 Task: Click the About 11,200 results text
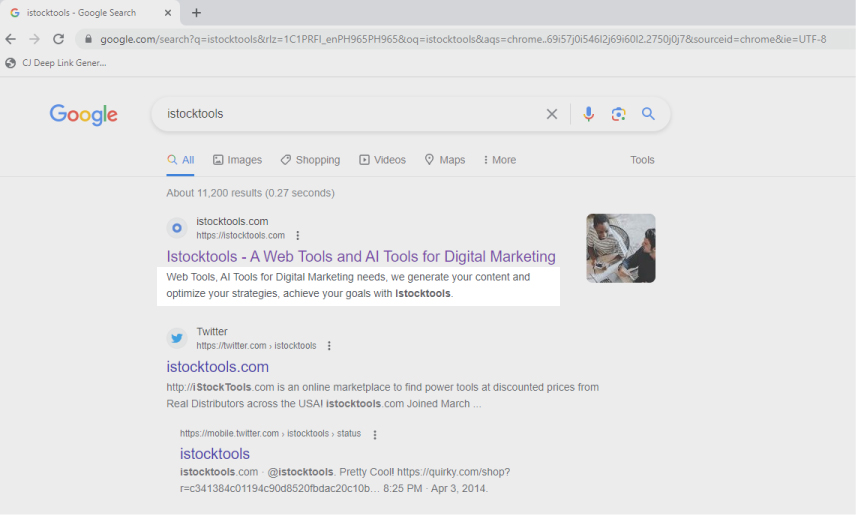point(251,193)
